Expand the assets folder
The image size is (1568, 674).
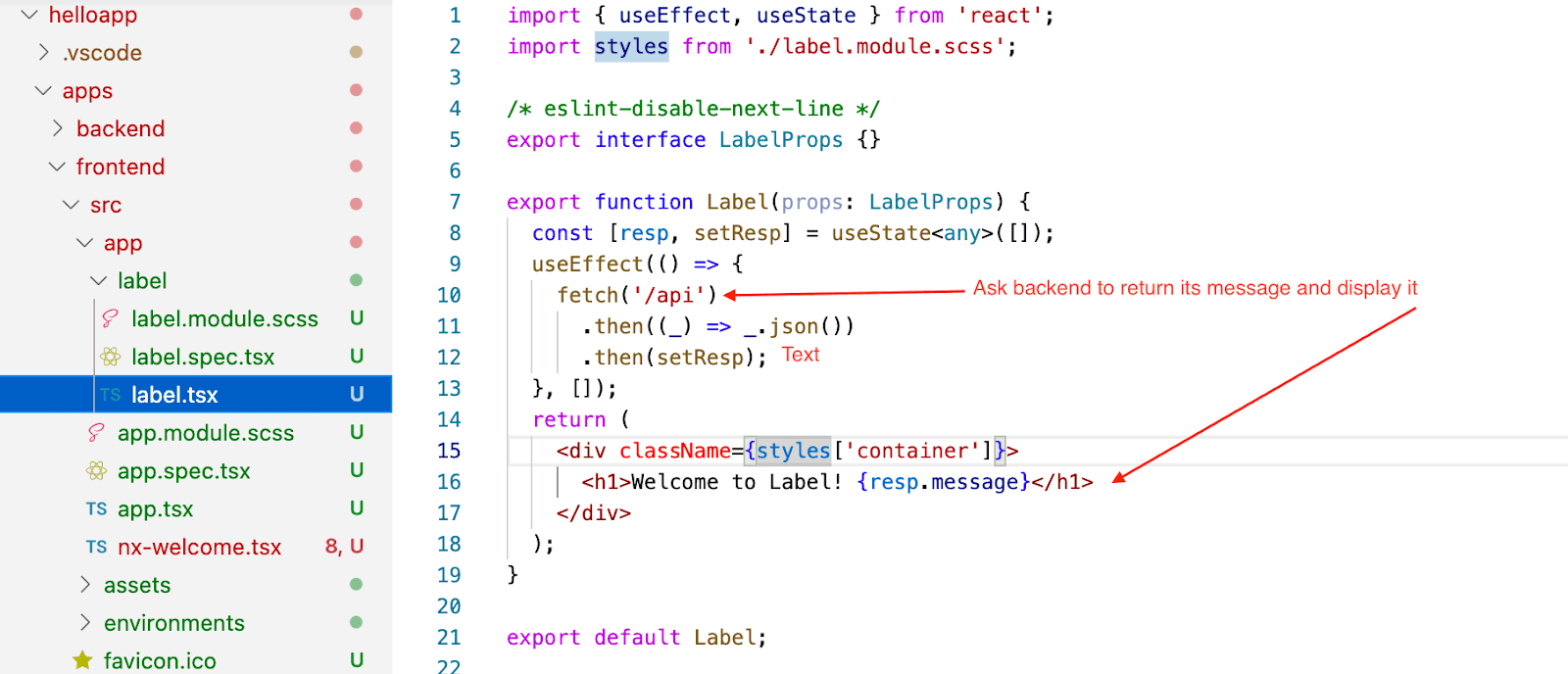(84, 585)
